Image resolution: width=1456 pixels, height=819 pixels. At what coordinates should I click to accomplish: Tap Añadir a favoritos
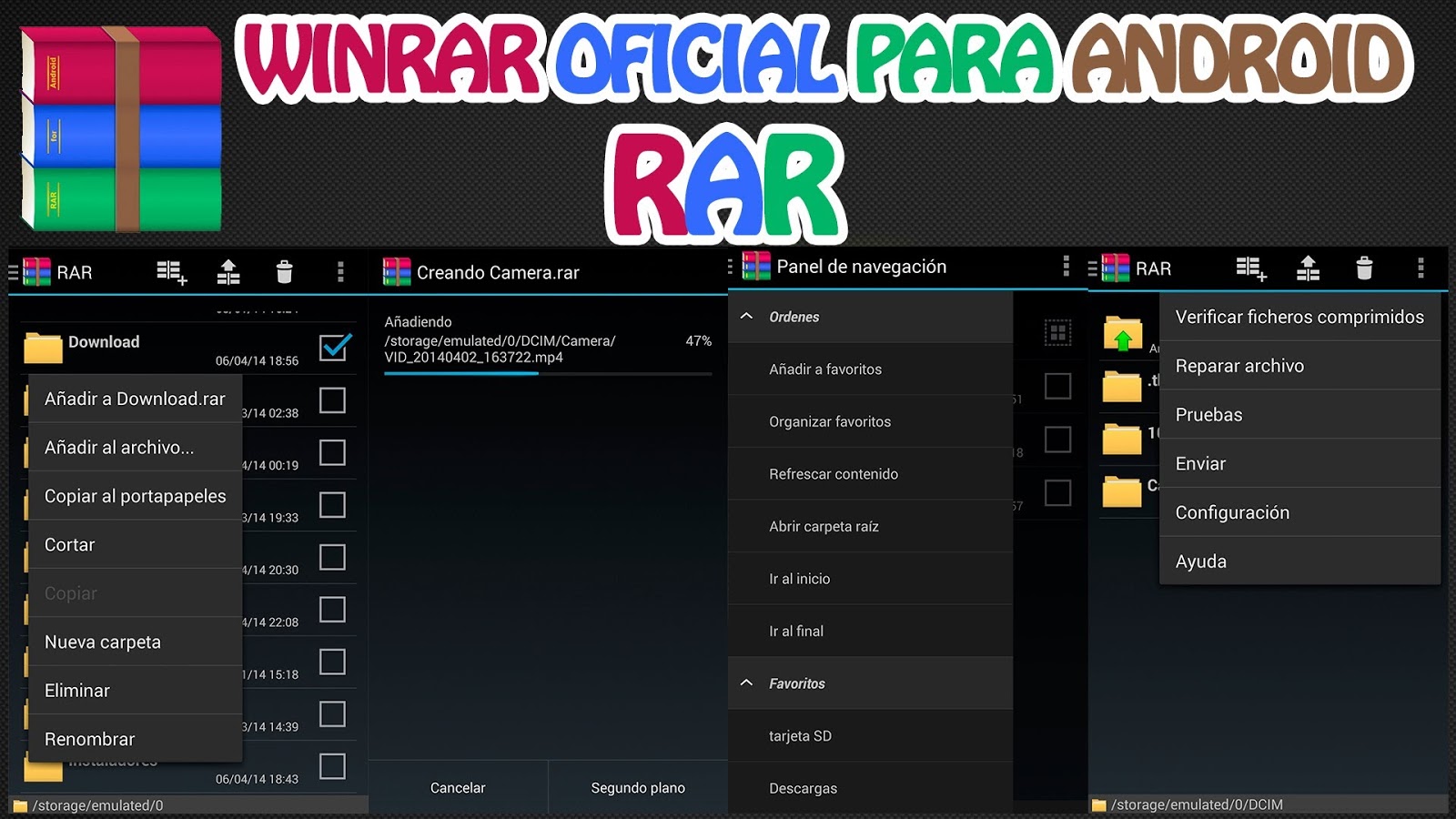click(x=871, y=369)
